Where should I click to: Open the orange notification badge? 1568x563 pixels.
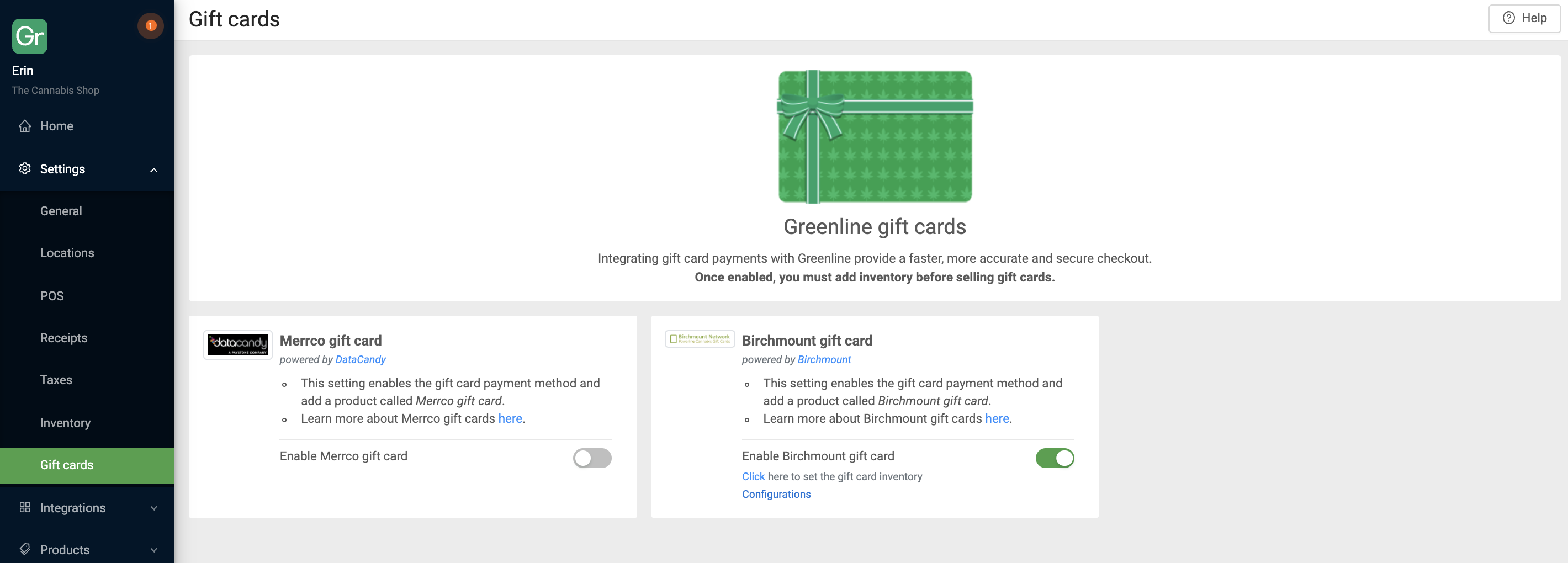pyautogui.click(x=150, y=25)
